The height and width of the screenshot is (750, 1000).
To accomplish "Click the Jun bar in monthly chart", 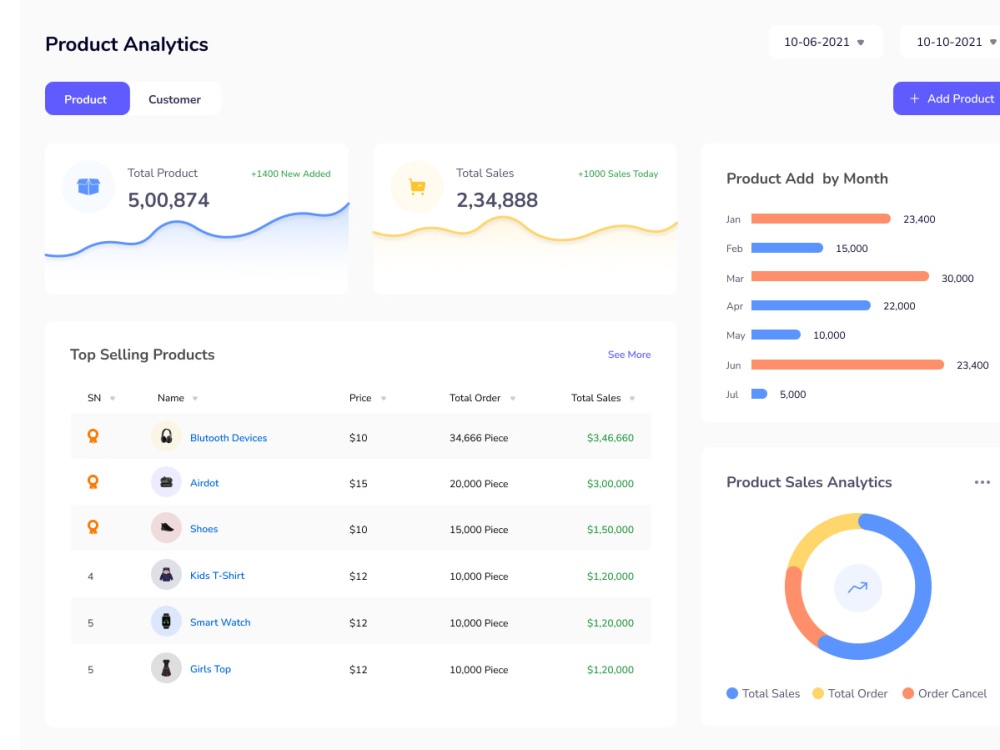I will click(848, 365).
